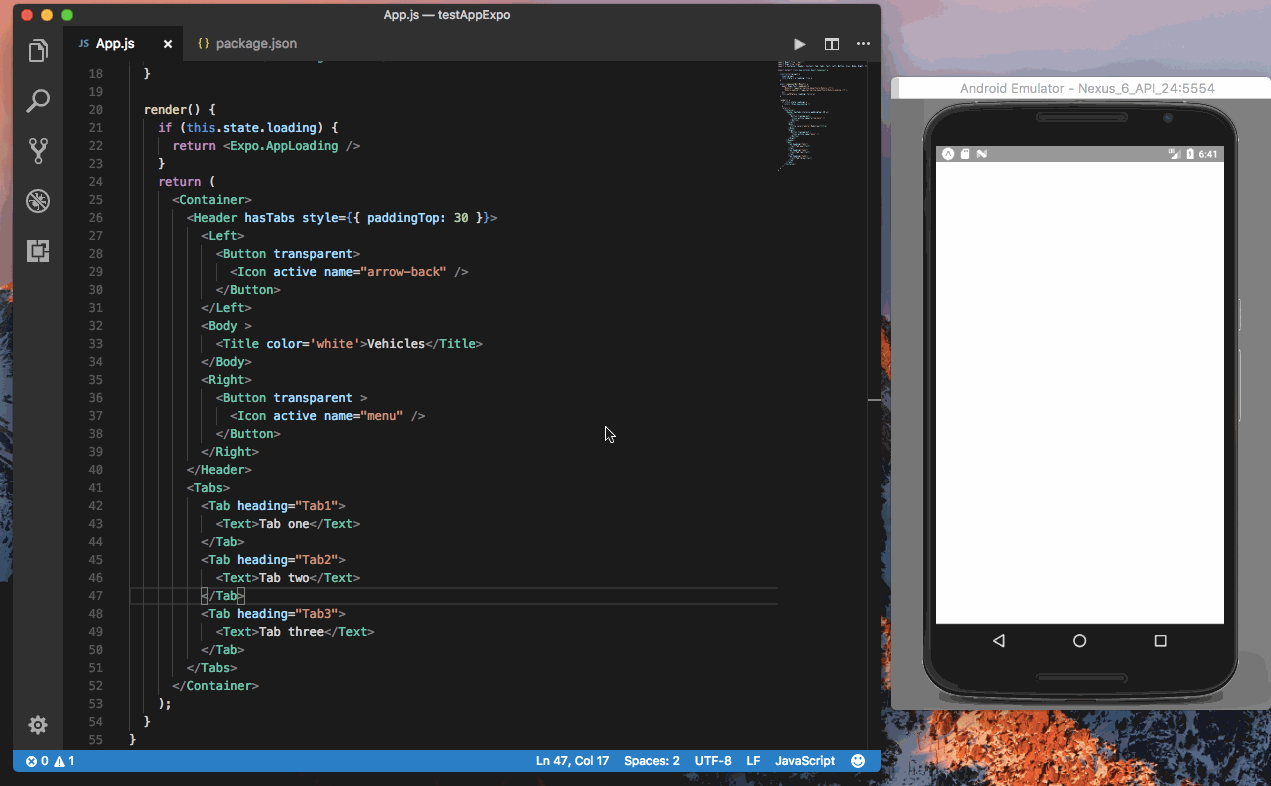Click the closing Tab tag on line 47
1271x786 pixels.
point(223,596)
